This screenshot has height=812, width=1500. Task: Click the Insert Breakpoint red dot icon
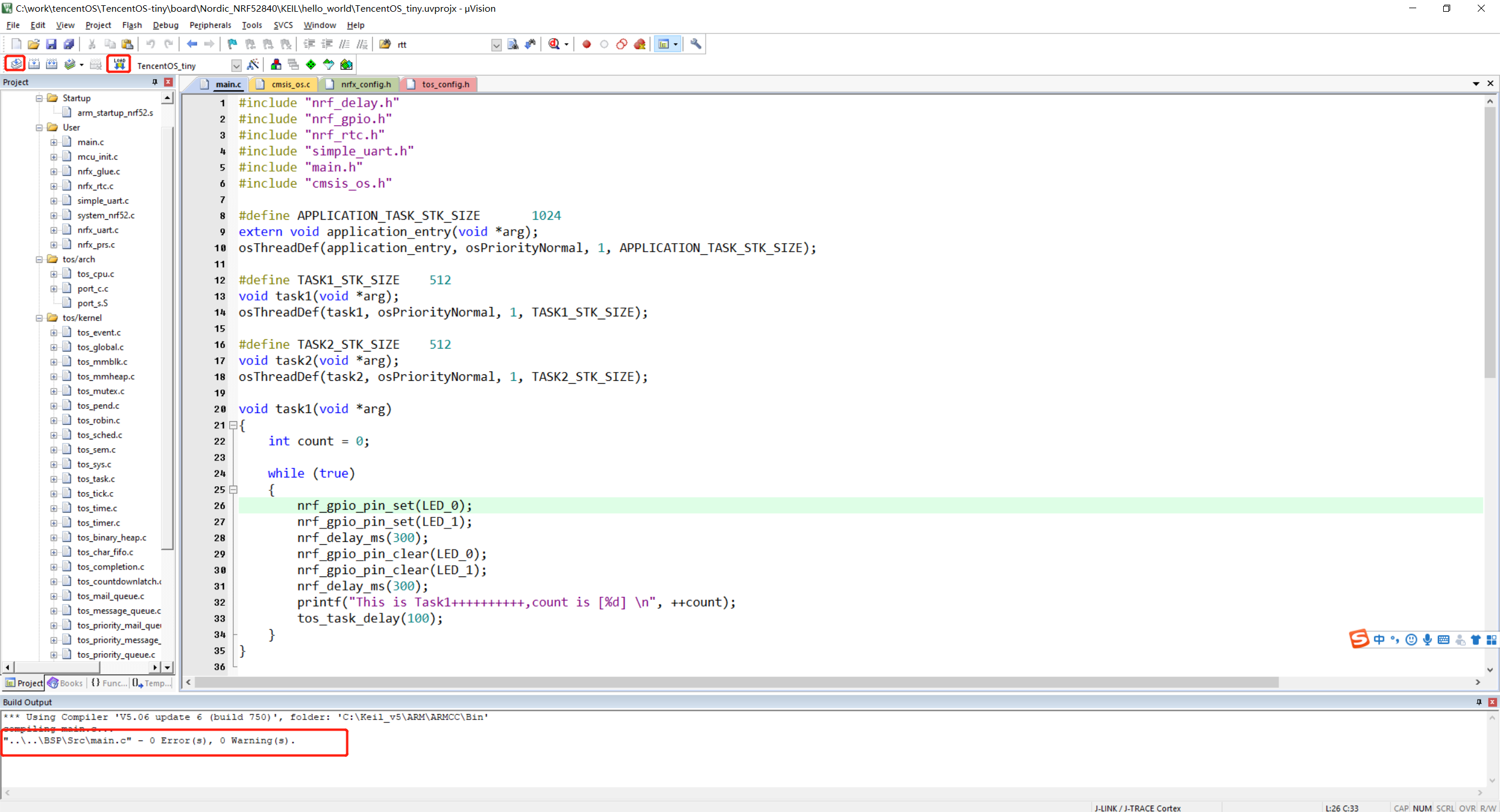pyautogui.click(x=587, y=44)
